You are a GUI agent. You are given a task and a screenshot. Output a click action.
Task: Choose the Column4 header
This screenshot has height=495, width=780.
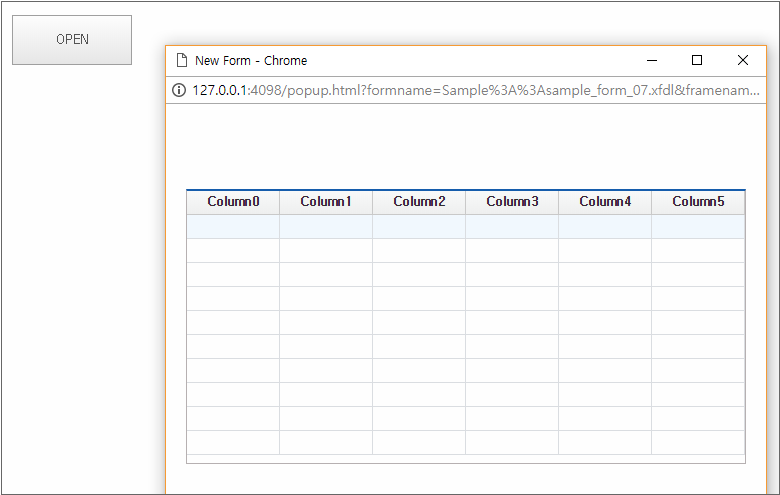point(605,202)
